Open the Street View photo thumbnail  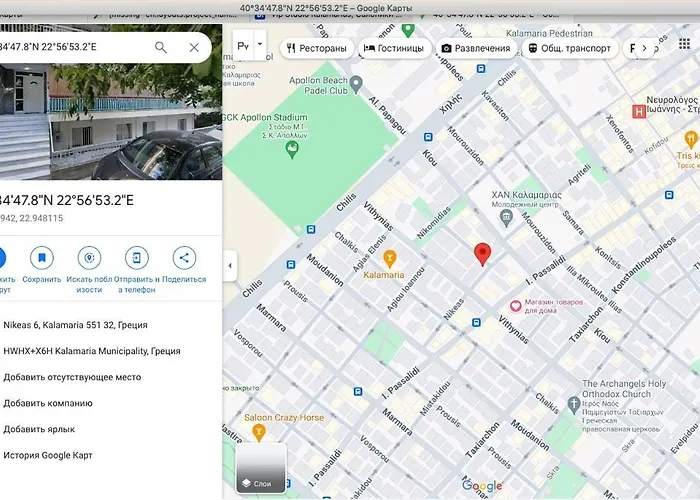click(111, 121)
